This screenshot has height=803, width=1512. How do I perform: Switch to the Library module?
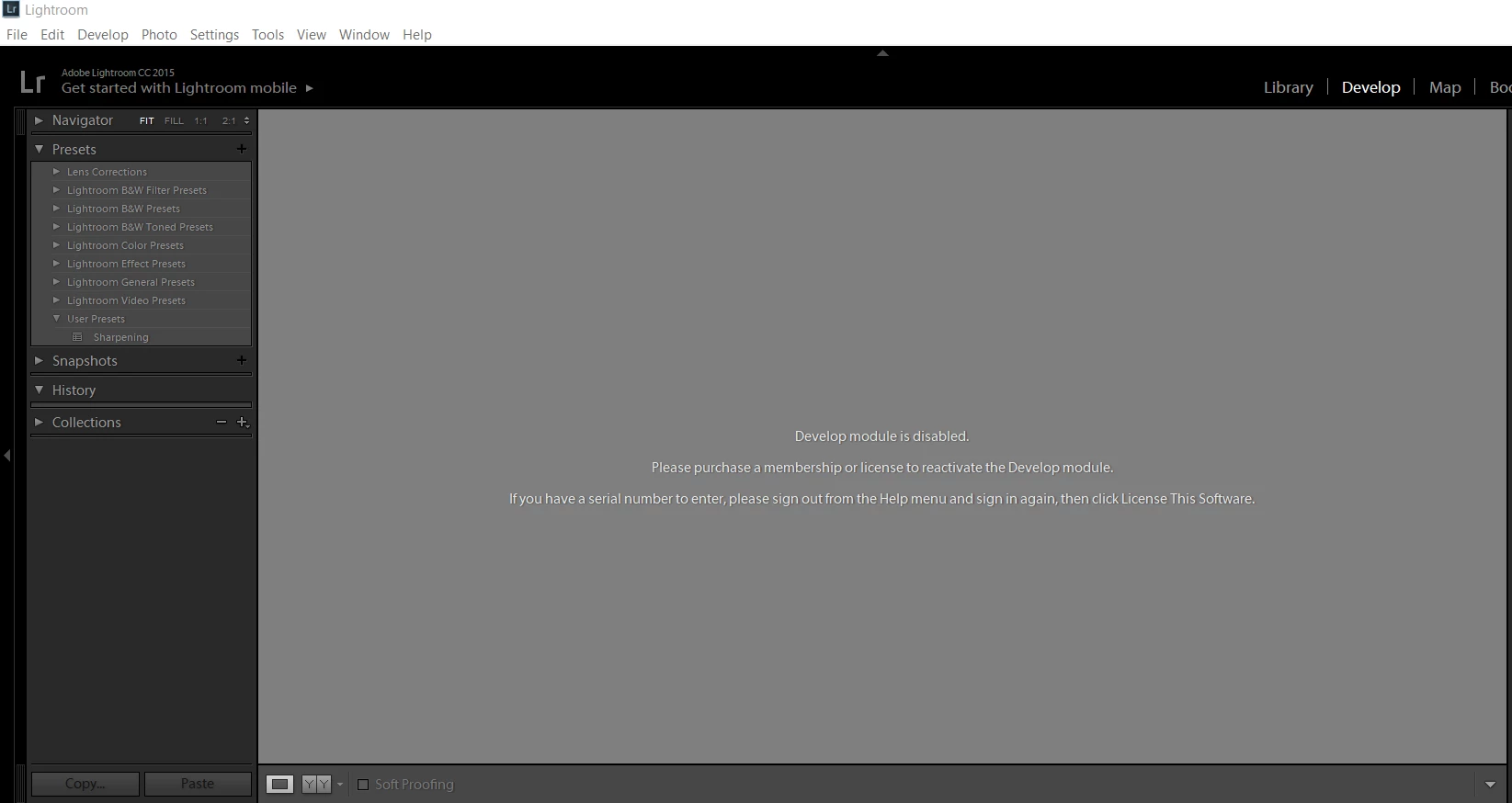click(x=1288, y=87)
